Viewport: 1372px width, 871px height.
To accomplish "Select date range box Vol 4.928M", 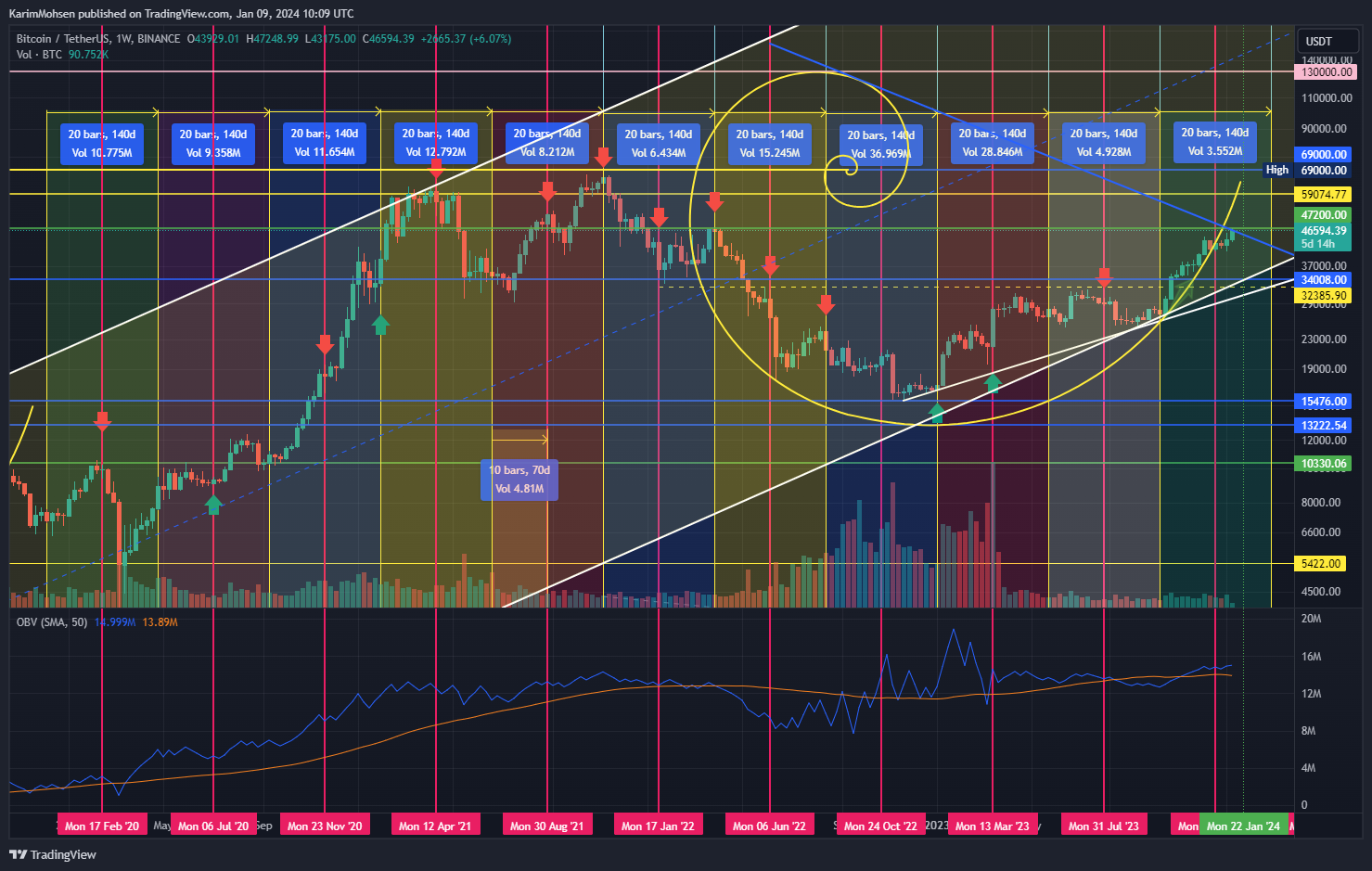I will point(1104,143).
